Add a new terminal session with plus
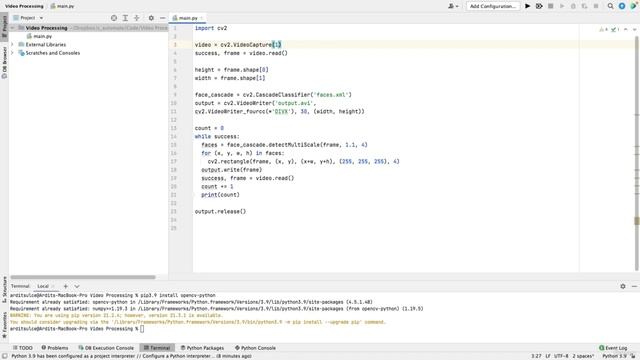The image size is (640, 360). coord(65,286)
